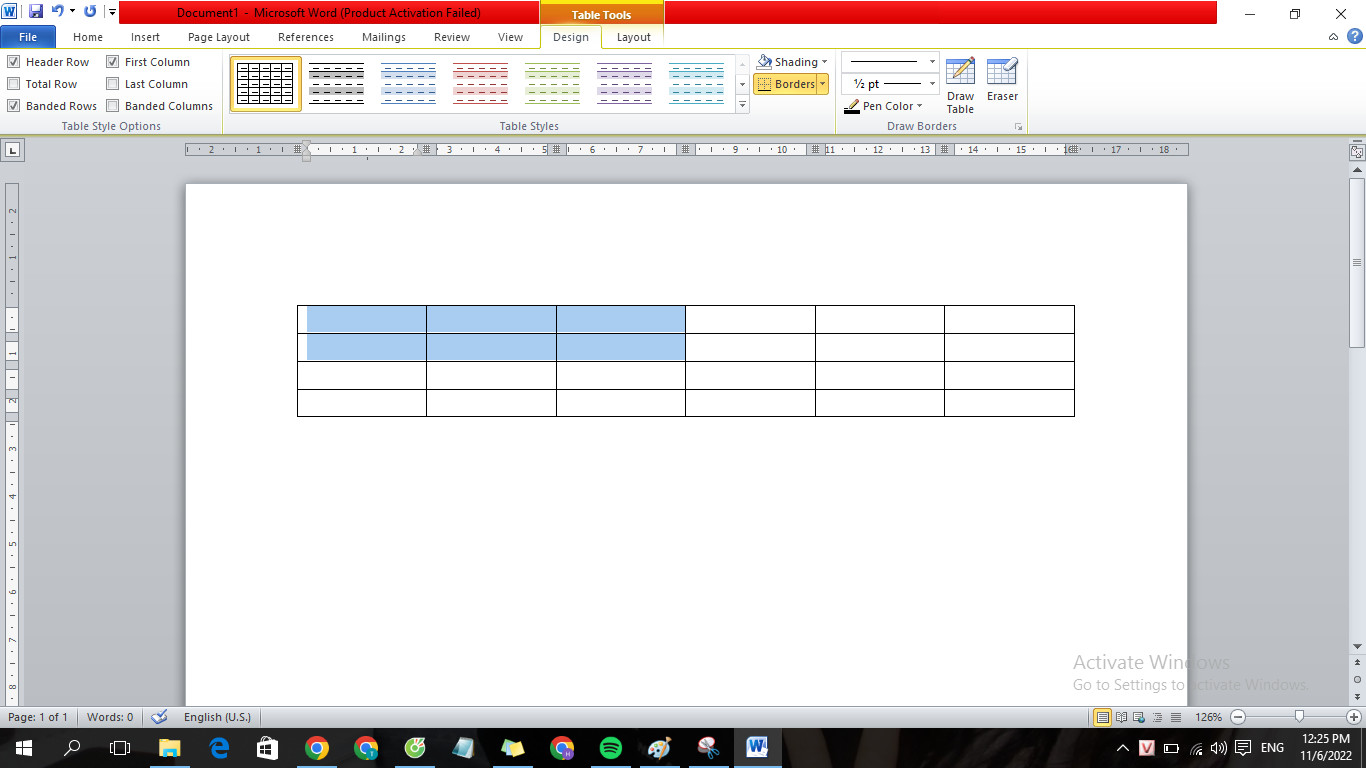Open the Review tab
The image size is (1366, 768).
452,37
